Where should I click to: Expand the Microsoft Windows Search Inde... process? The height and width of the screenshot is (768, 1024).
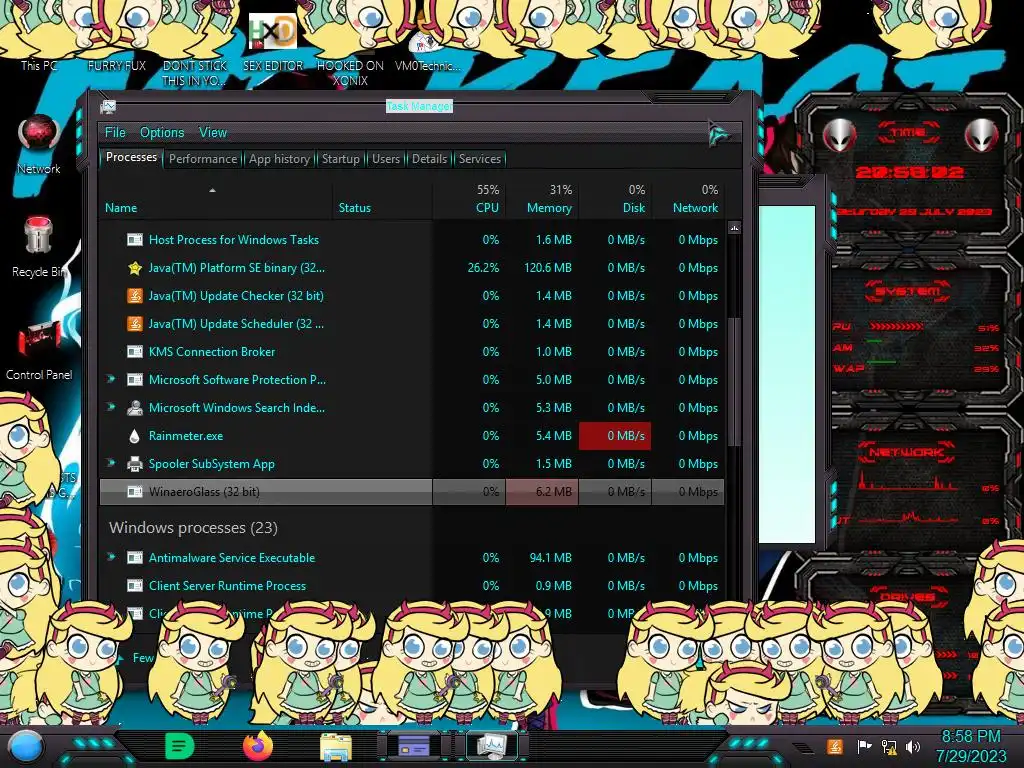(111, 407)
